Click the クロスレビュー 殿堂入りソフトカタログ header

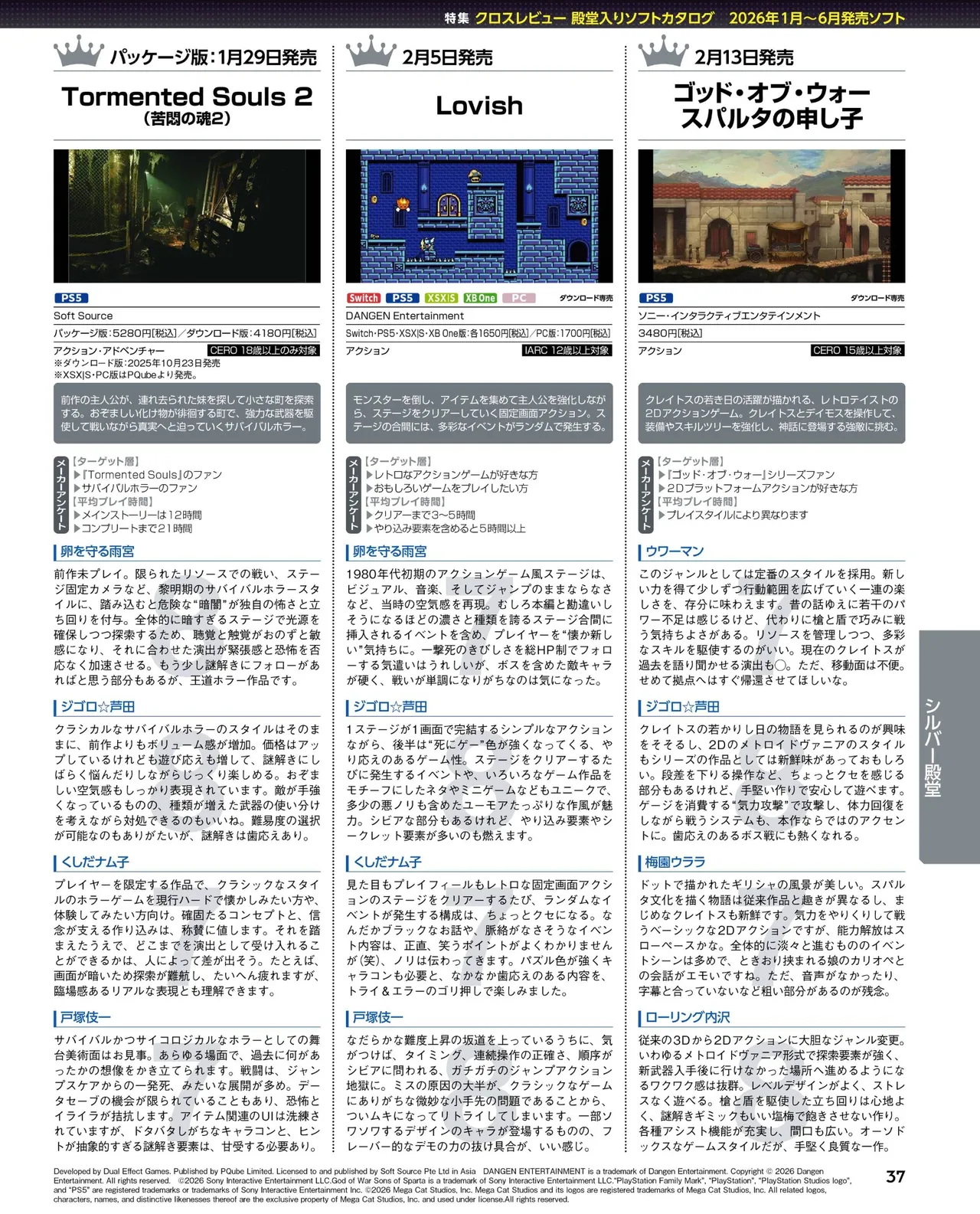[594, 18]
